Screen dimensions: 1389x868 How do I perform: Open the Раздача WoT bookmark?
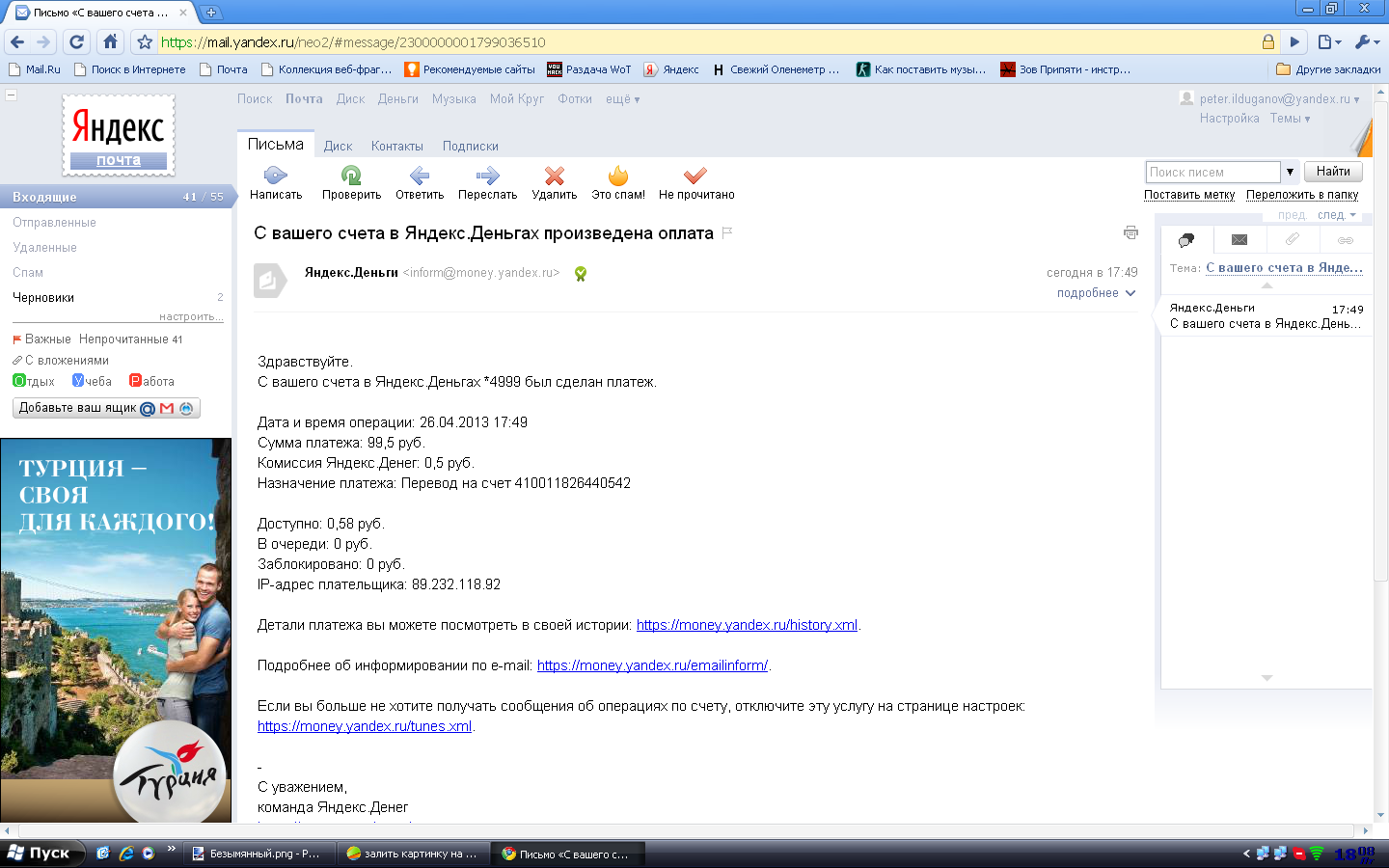point(588,69)
